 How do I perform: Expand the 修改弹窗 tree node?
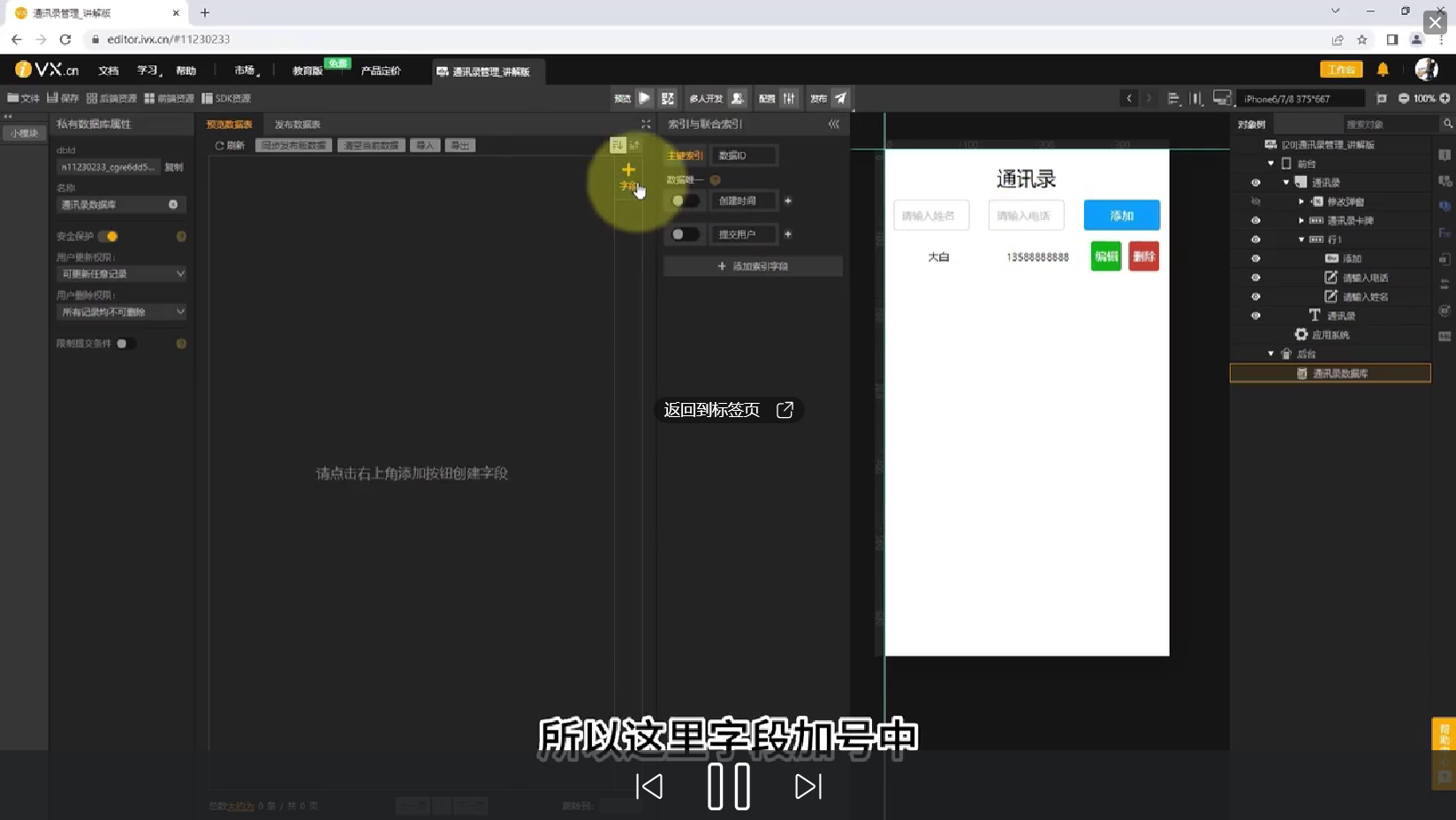click(1301, 201)
